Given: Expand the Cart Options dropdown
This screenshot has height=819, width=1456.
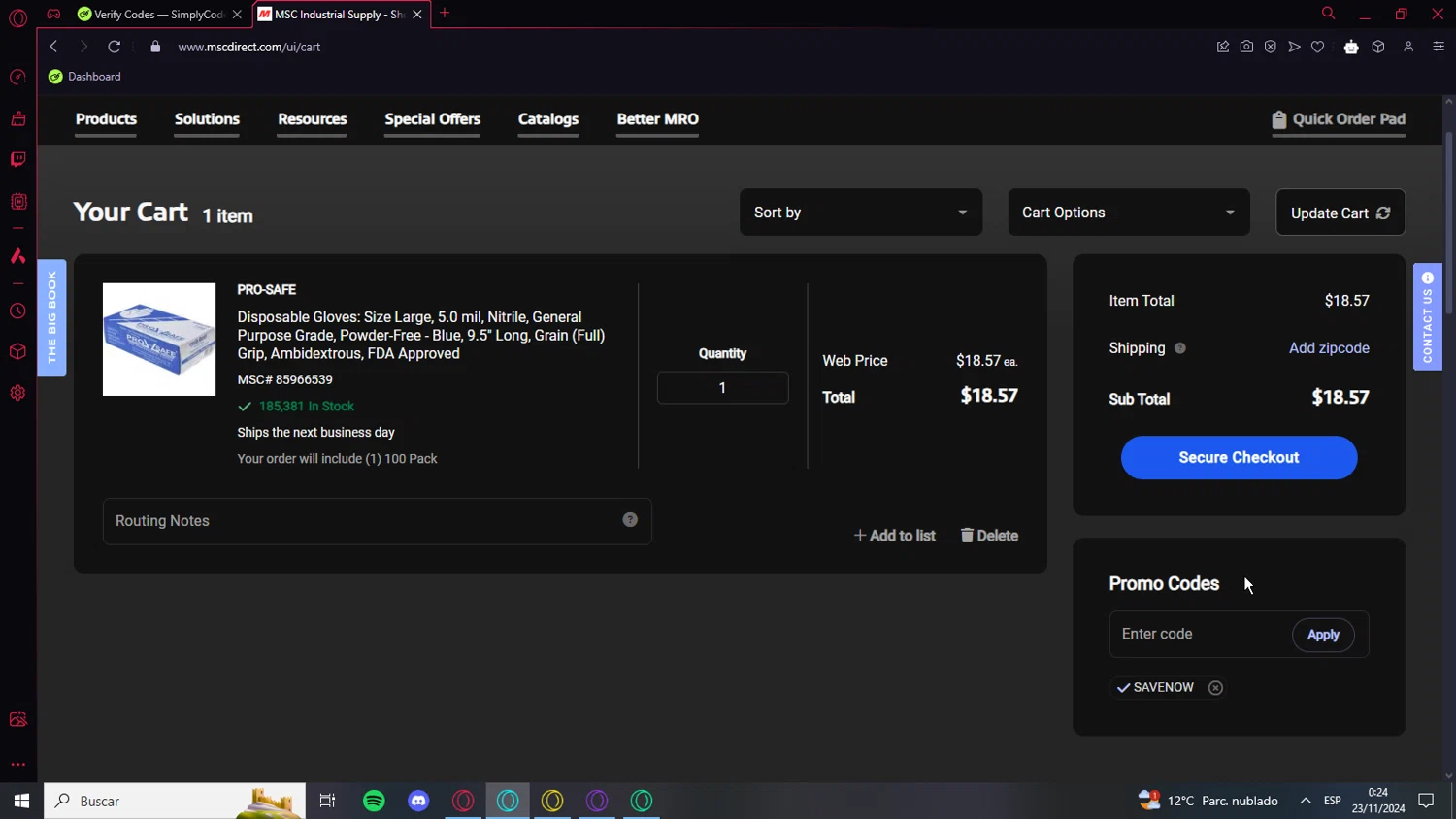Looking at the screenshot, I should tap(1129, 213).
